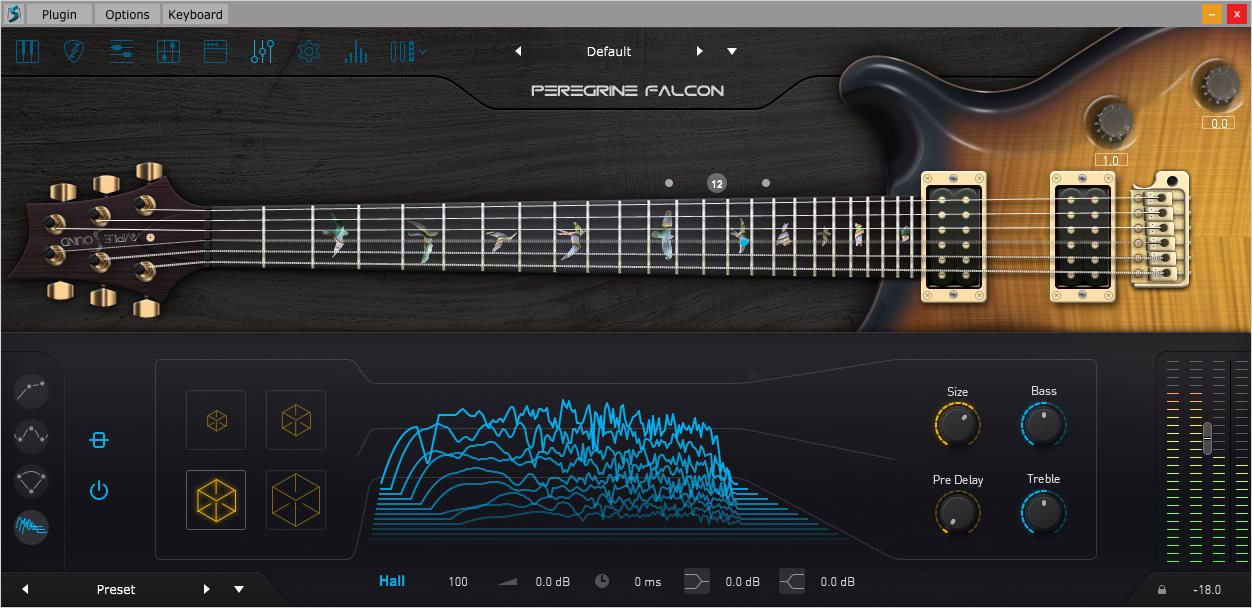Click the Hall reverb type label
The image size is (1252, 608).
392,581
